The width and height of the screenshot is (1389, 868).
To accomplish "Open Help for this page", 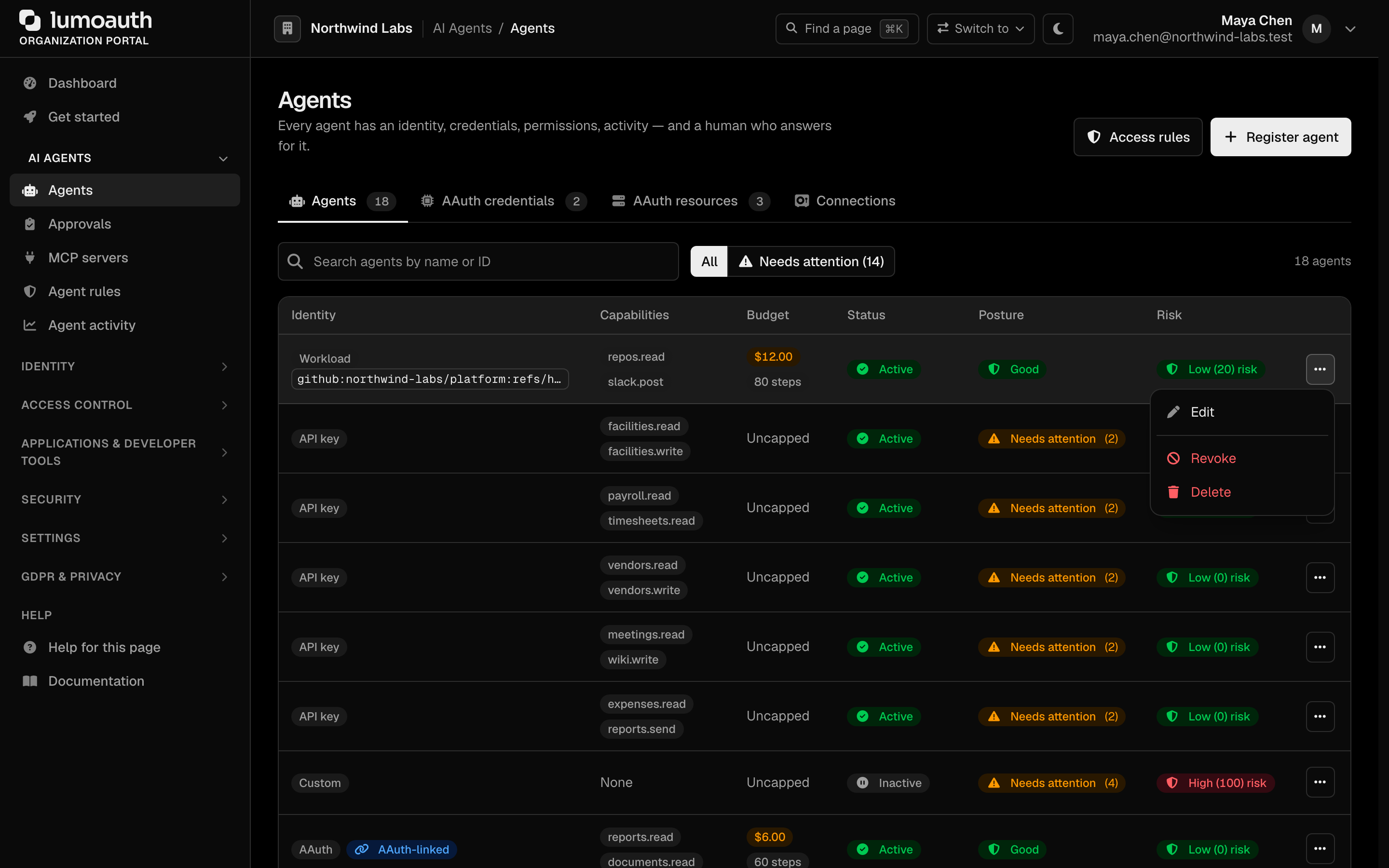I will pos(124,647).
